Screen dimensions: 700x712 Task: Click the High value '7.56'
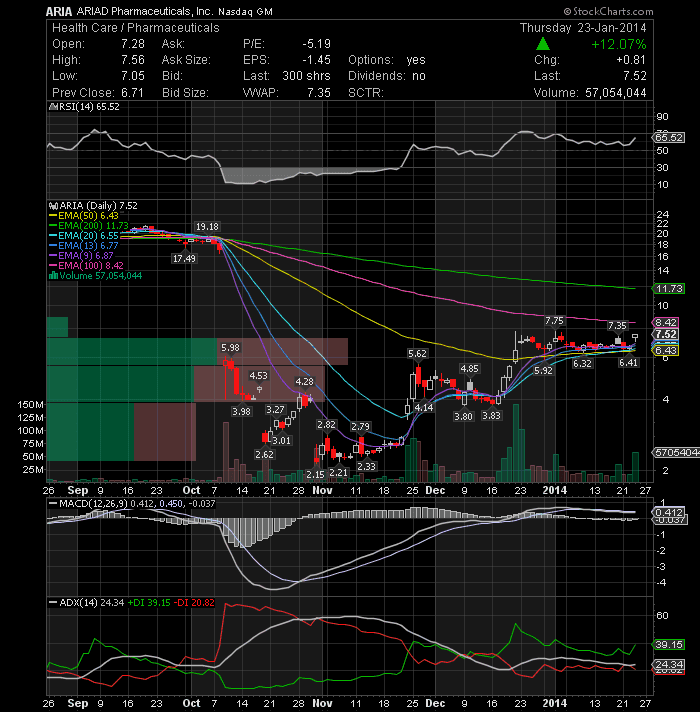133,60
